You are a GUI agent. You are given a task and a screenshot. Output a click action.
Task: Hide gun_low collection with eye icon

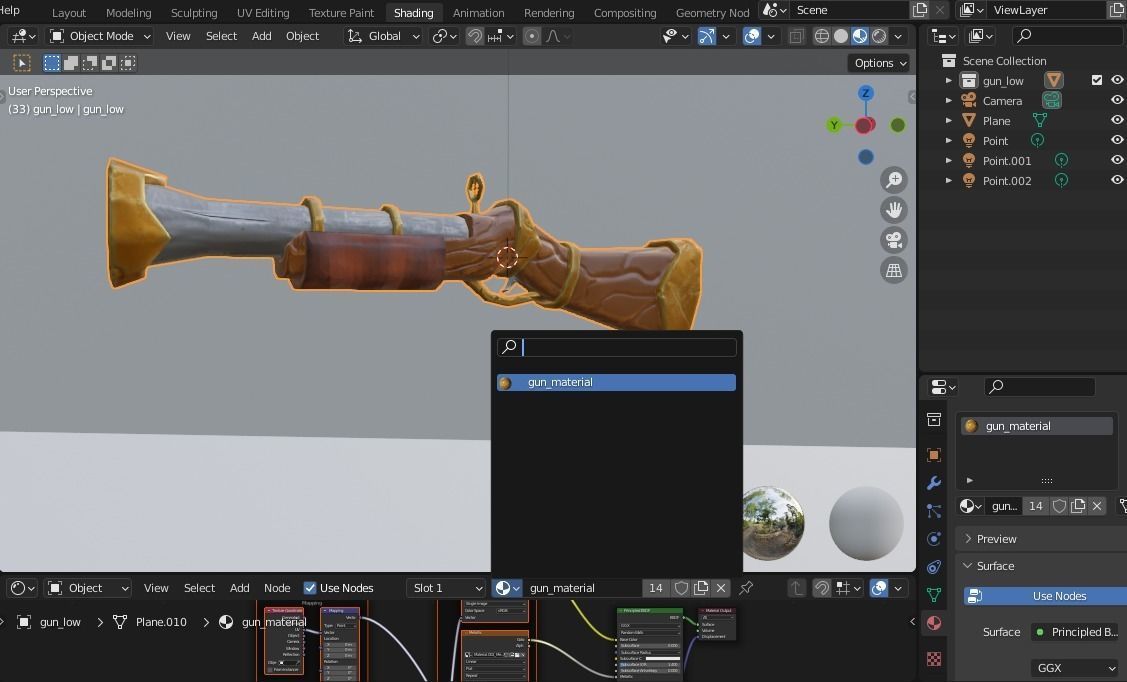pyautogui.click(x=1117, y=80)
